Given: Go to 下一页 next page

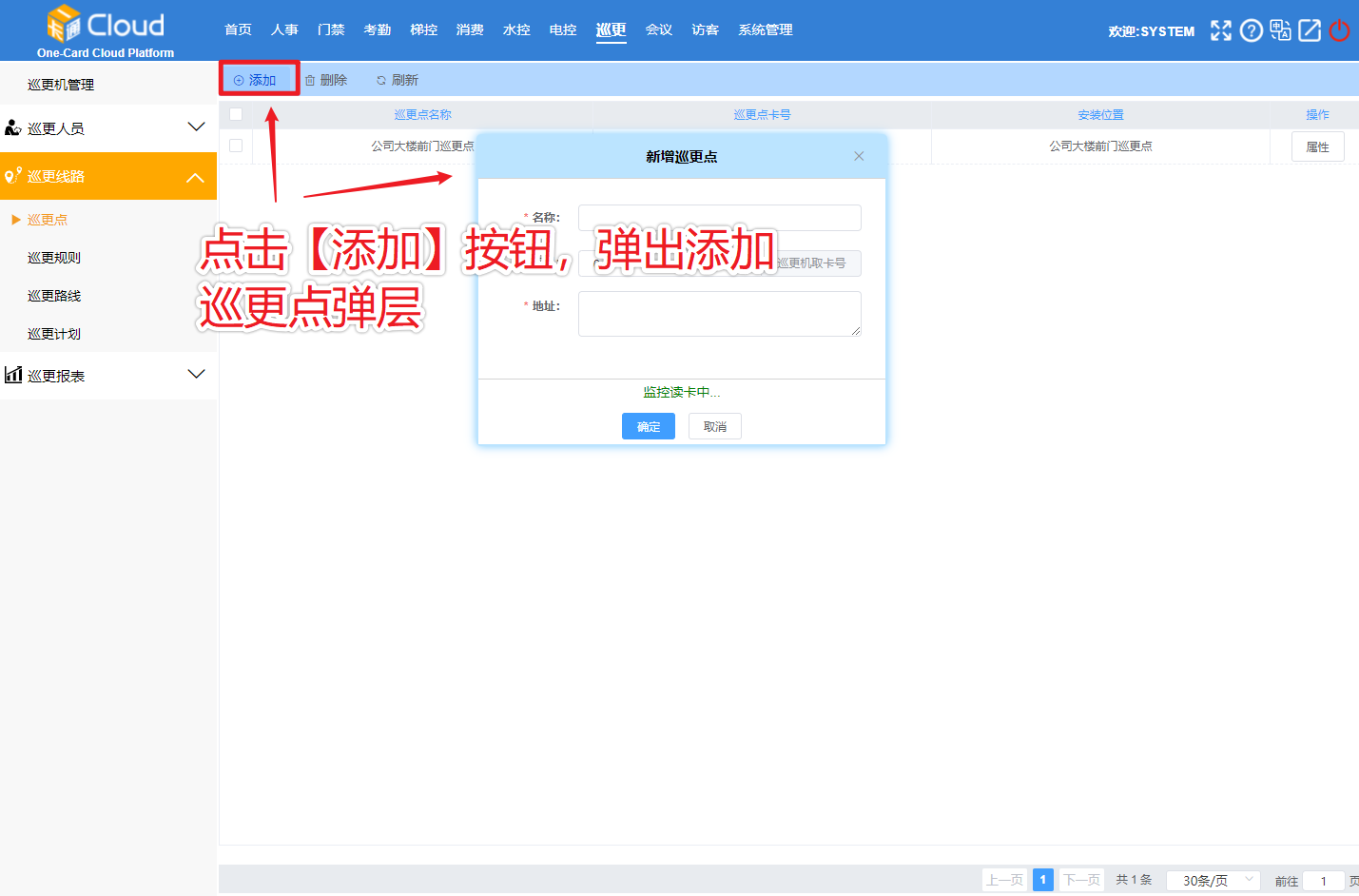Looking at the screenshot, I should point(1081,880).
